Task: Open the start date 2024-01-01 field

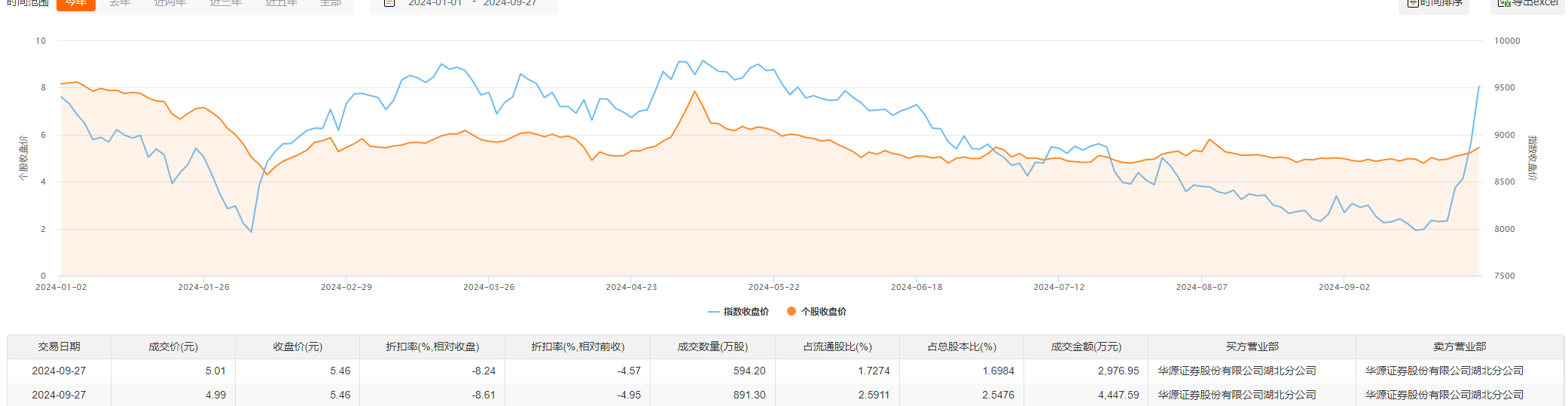Action: (x=435, y=3)
